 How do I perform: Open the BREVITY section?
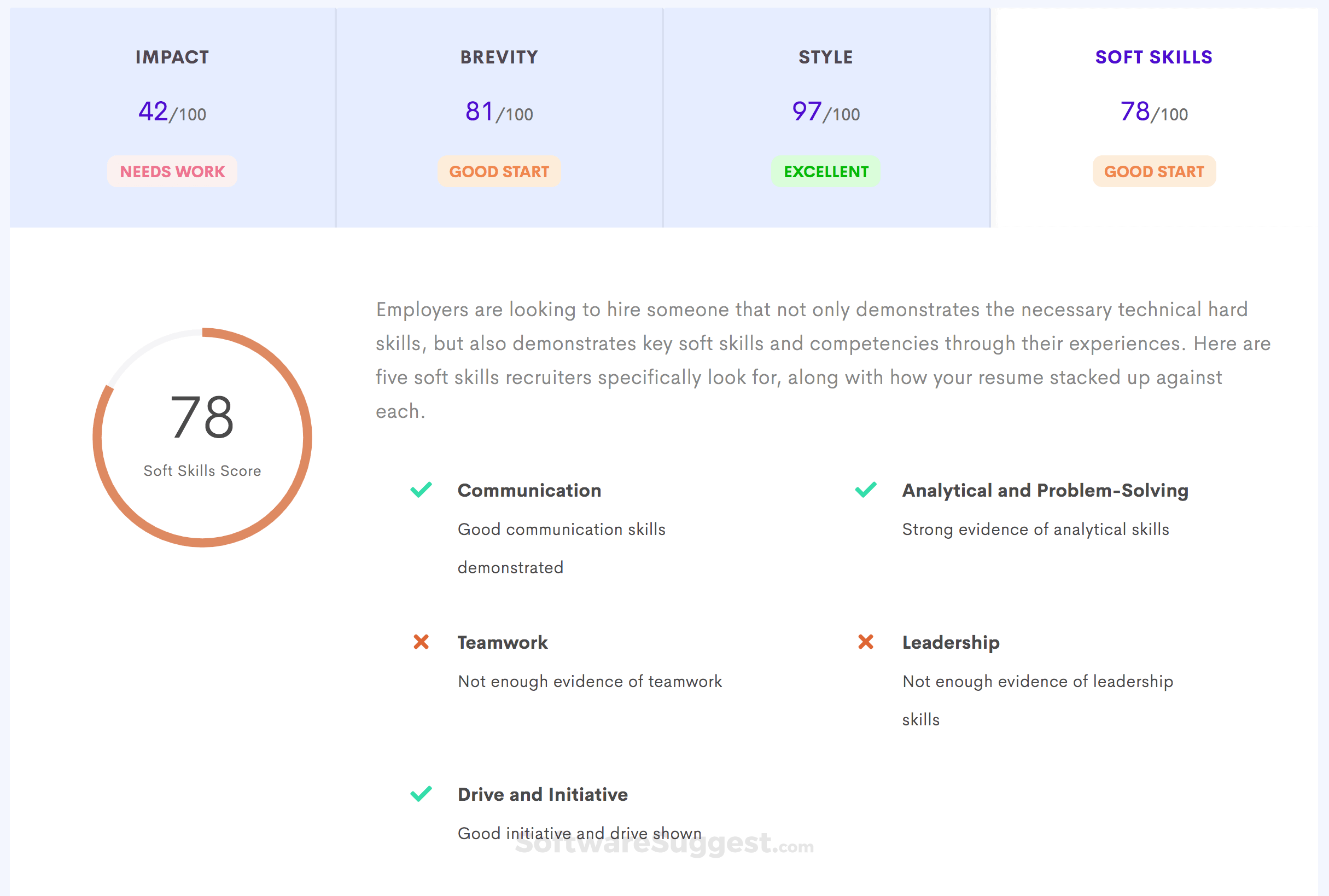coord(498,56)
